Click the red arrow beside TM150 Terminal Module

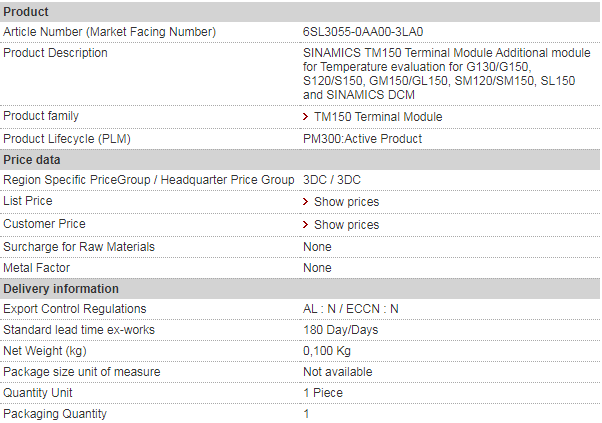tap(305, 117)
